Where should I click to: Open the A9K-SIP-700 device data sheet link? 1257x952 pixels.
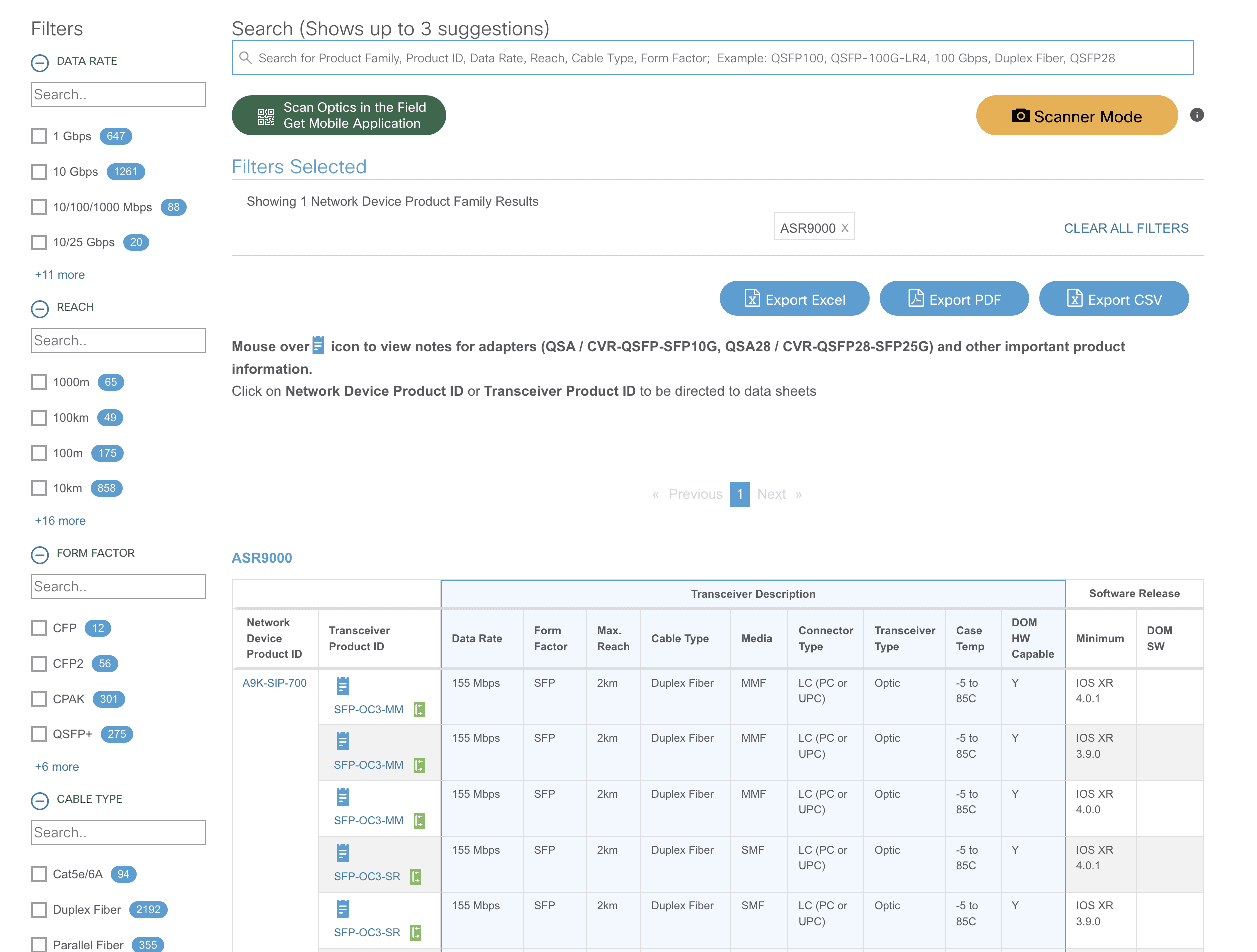pyautogui.click(x=275, y=683)
